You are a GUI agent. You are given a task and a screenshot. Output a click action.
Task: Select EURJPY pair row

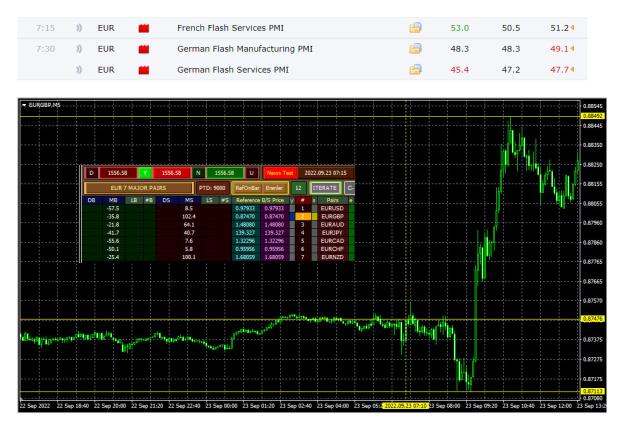click(x=332, y=233)
